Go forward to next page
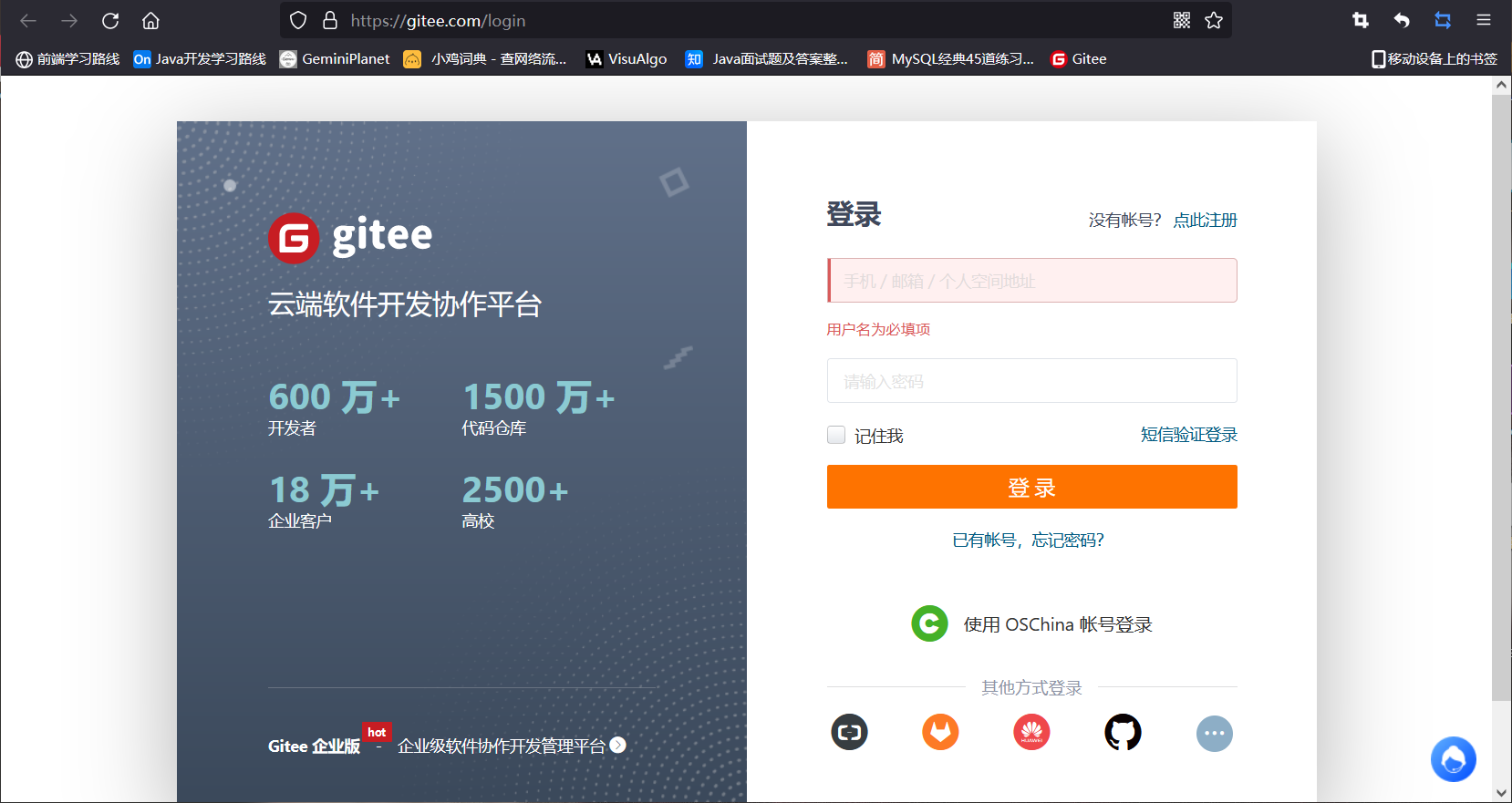The width and height of the screenshot is (1512, 803). point(69,20)
